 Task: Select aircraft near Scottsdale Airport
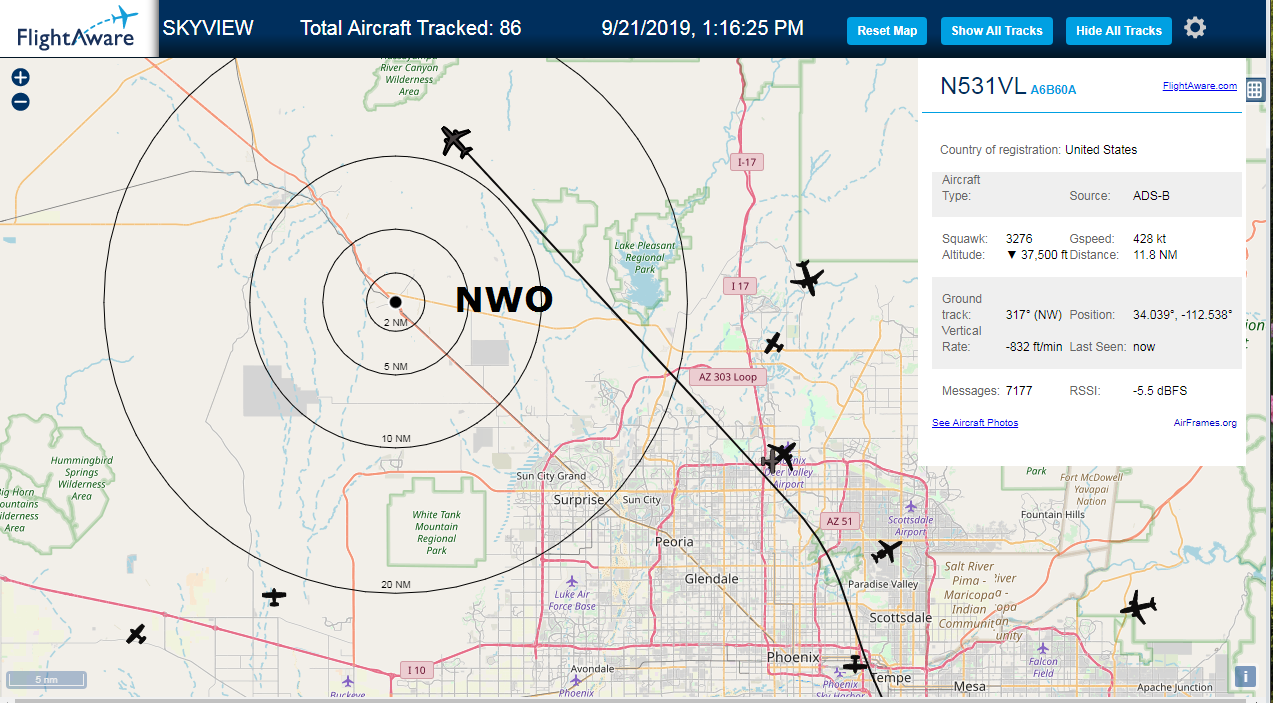coord(887,550)
